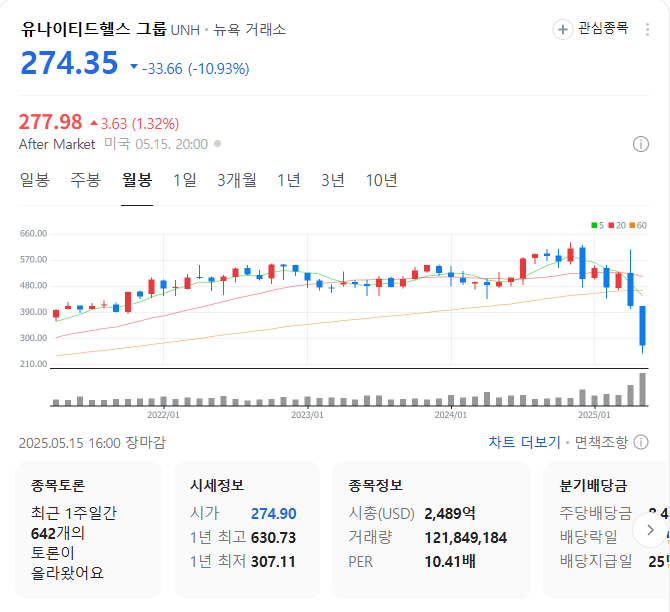This screenshot has width=670, height=612.
Task: Click the red after-market up triangle
Action: [x=94, y=123]
